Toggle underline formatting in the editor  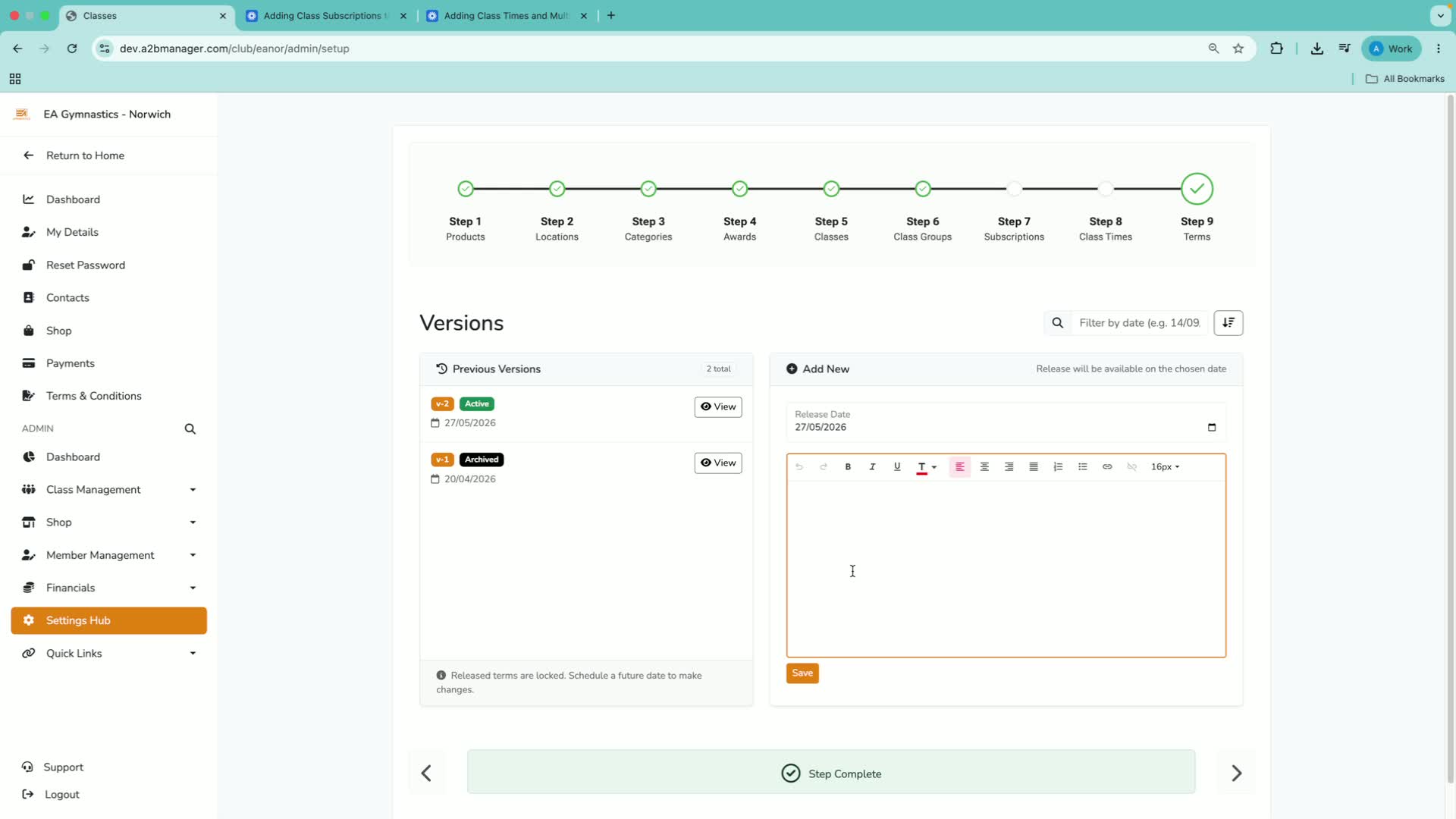897,466
